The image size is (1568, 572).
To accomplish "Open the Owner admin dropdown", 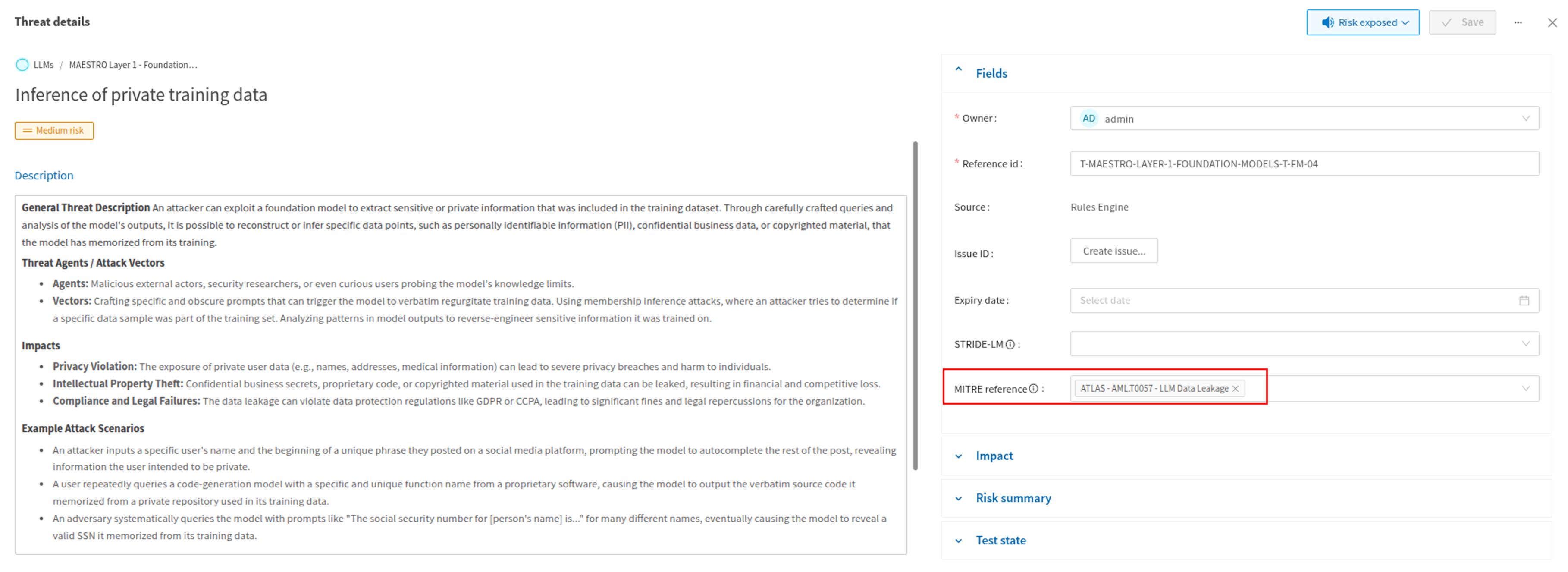I will pos(1304,119).
